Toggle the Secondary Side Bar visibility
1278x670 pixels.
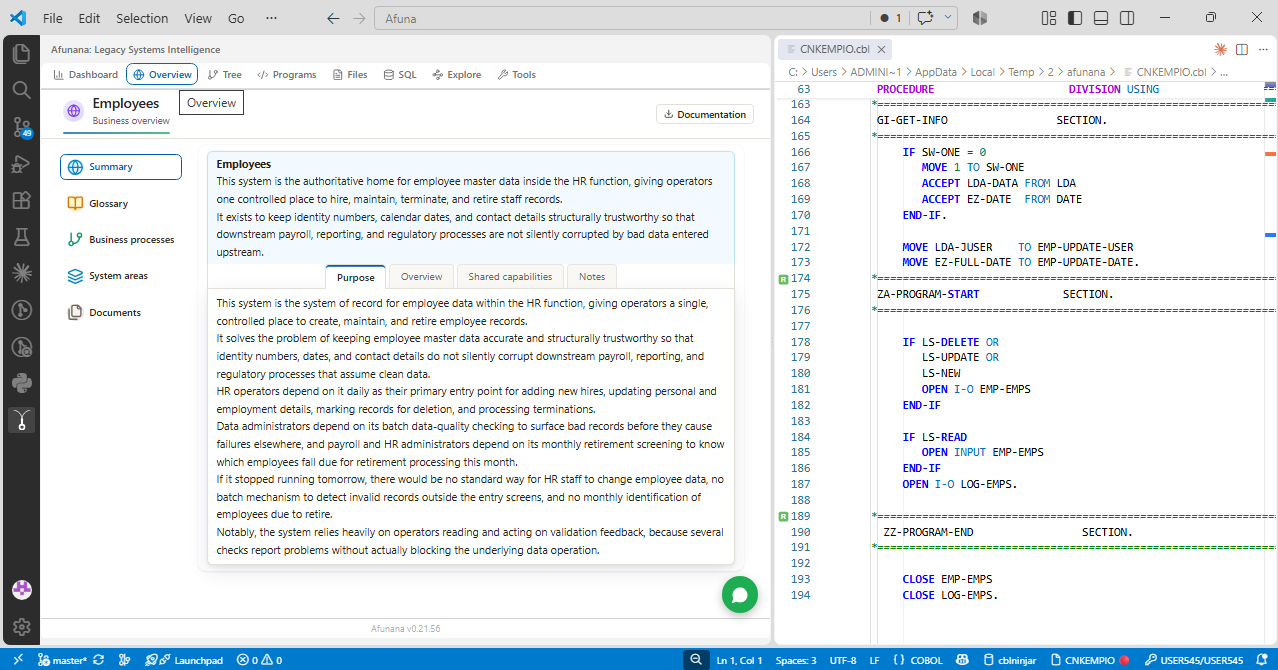pos(1127,18)
